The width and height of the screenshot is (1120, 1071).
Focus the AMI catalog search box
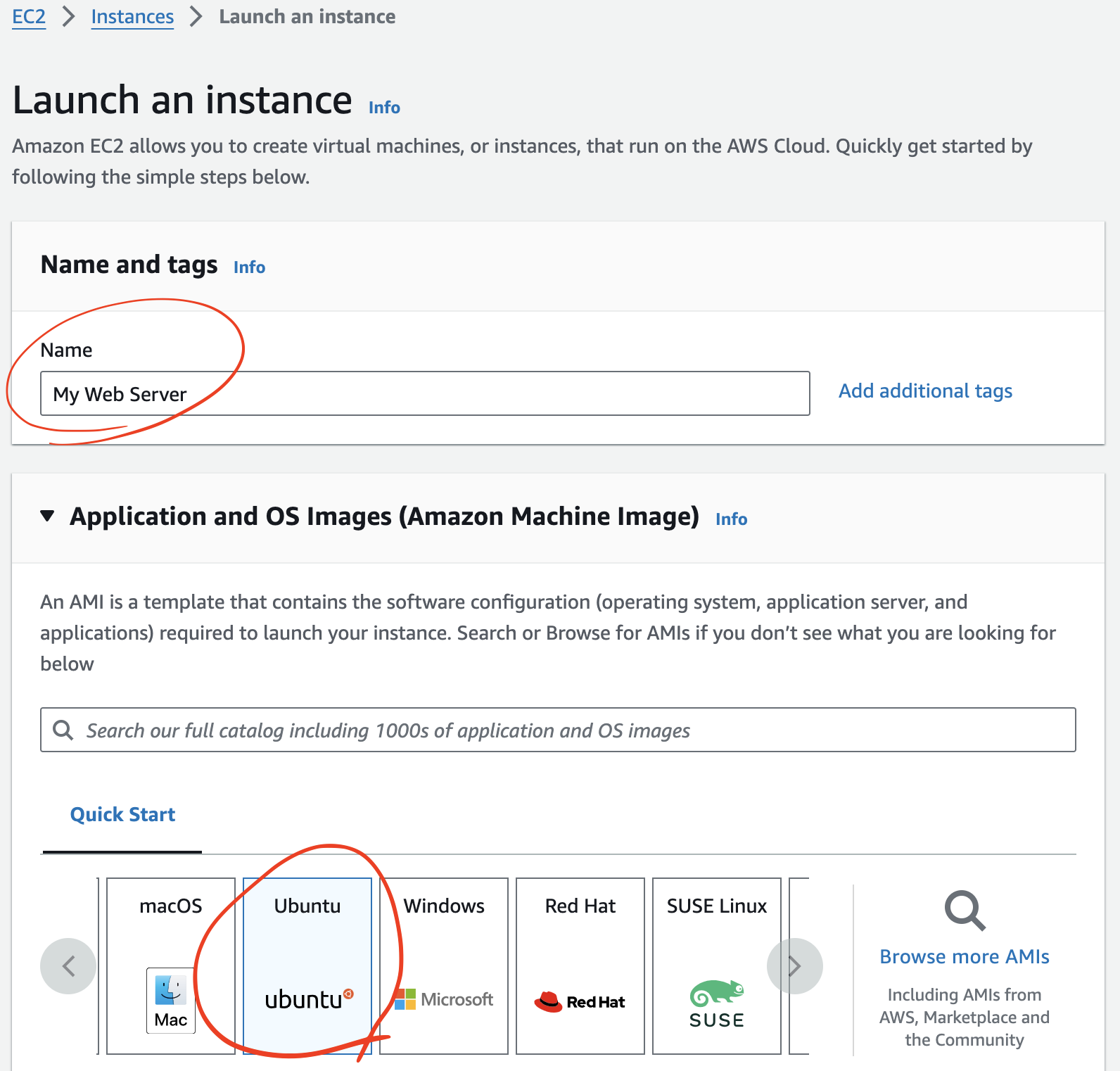click(x=563, y=730)
